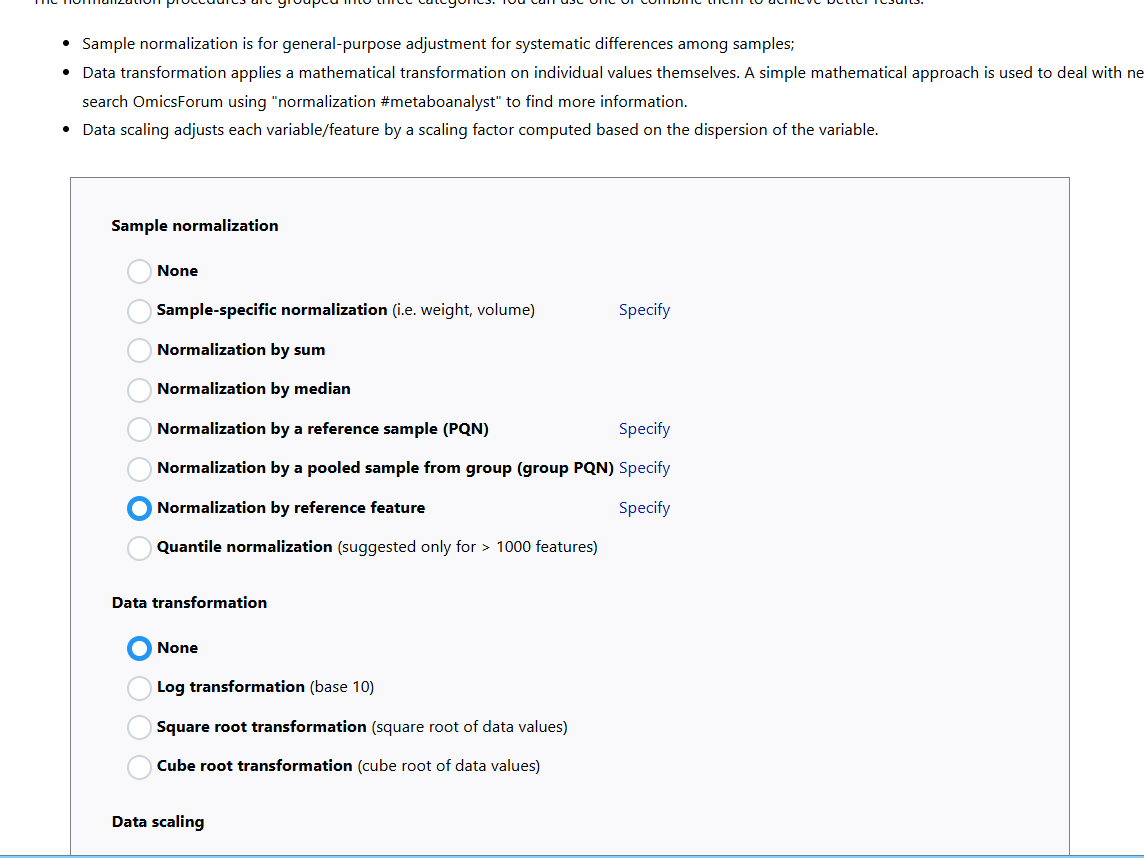Open Specify link for Sample-specific normalization
The width and height of the screenshot is (1144, 858).
coord(644,310)
